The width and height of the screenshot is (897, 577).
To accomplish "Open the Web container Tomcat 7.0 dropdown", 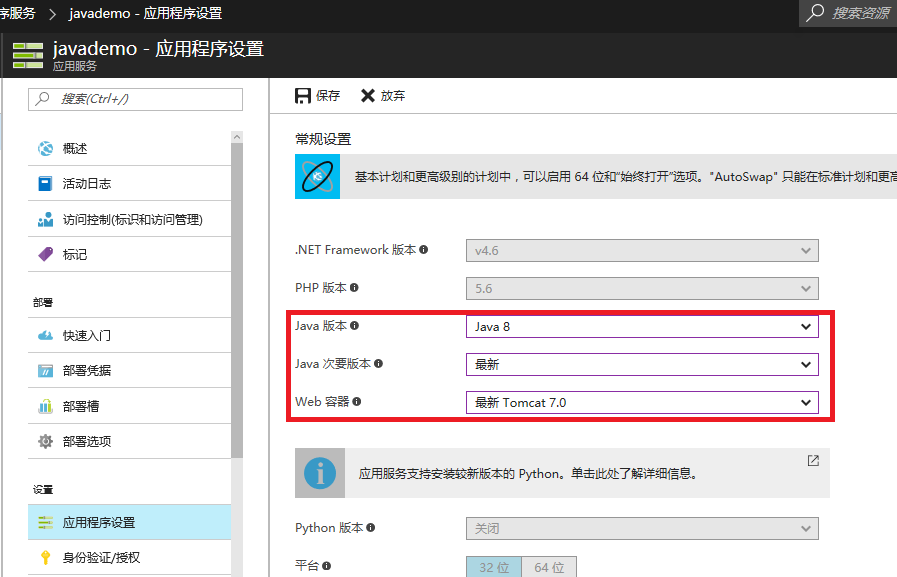I will (642, 403).
